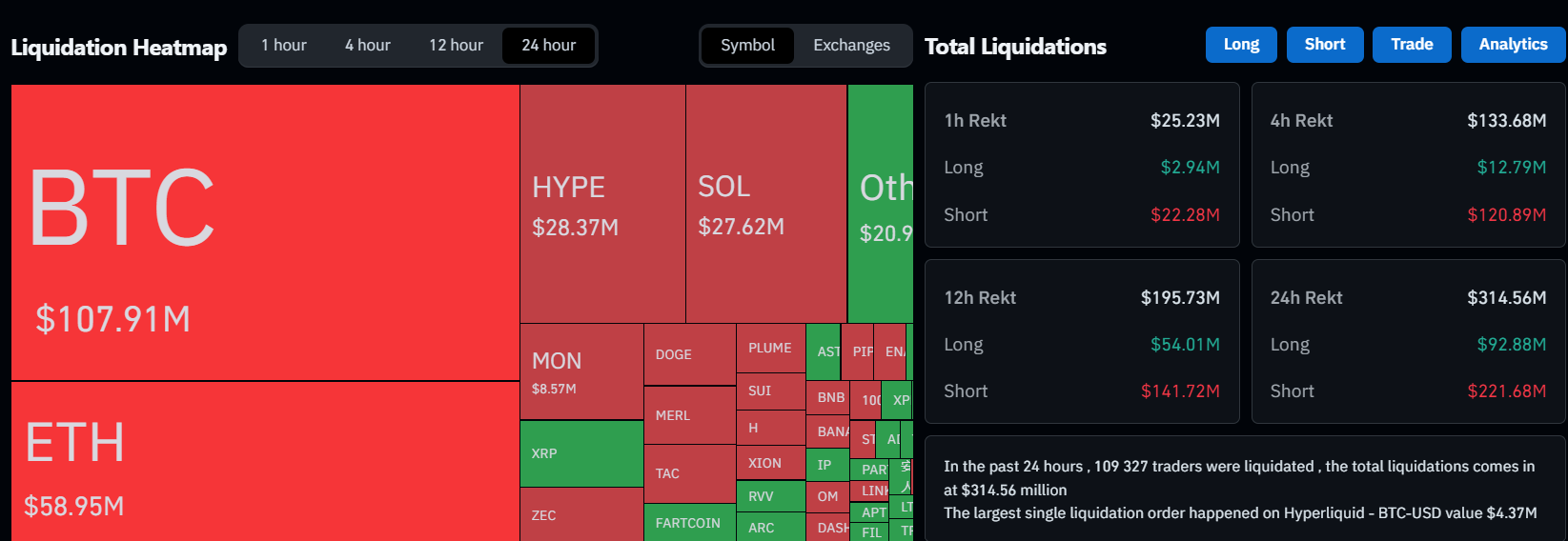Screen dimensions: 1568x541
Task: Click the blue Short button
Action: [x=1325, y=45]
